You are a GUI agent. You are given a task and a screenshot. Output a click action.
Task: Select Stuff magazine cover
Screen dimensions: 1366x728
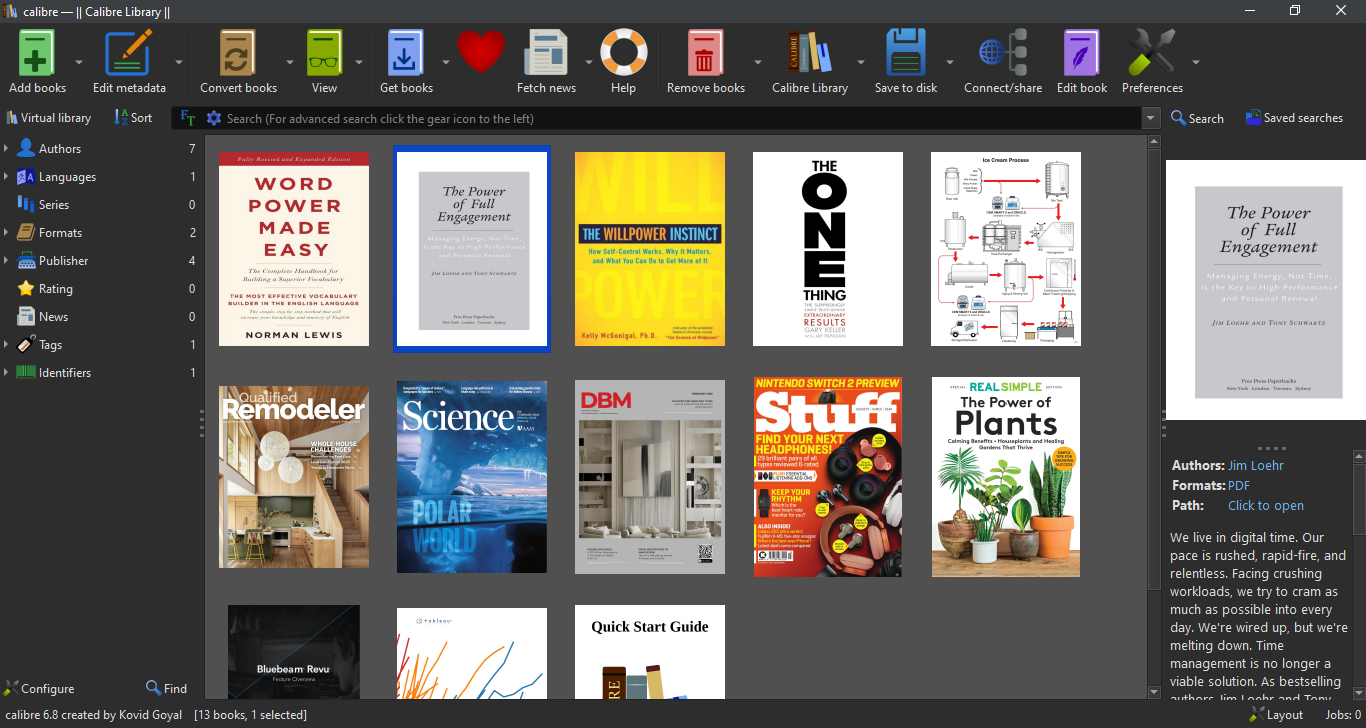coord(828,477)
